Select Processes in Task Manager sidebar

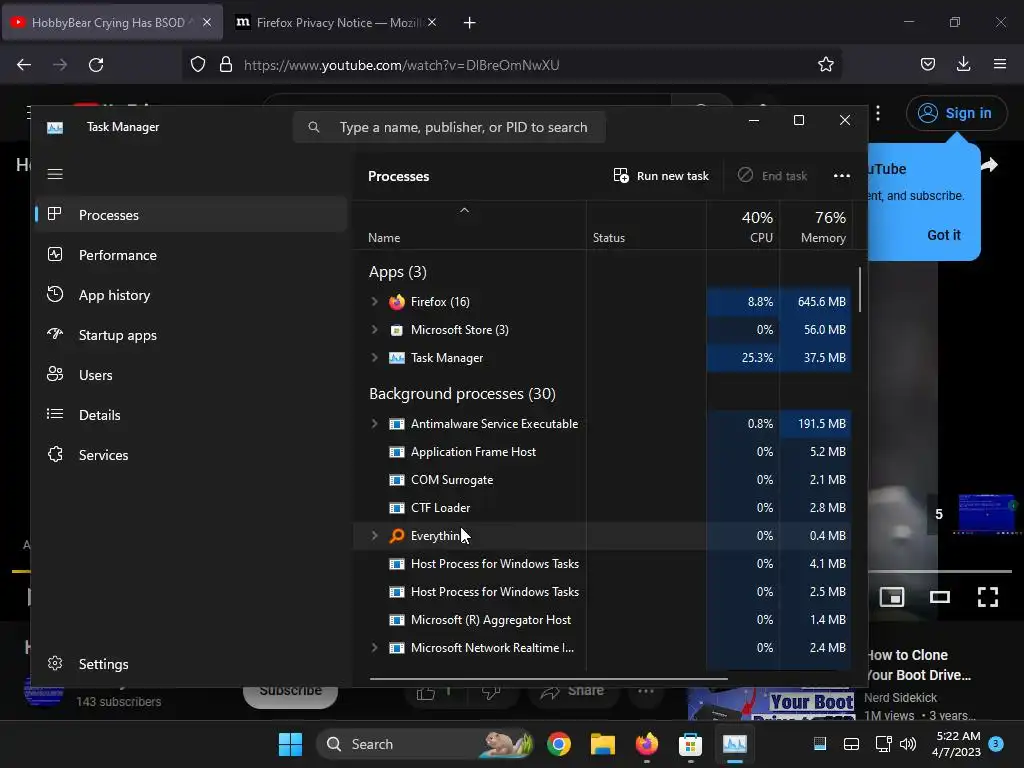pos(191,215)
